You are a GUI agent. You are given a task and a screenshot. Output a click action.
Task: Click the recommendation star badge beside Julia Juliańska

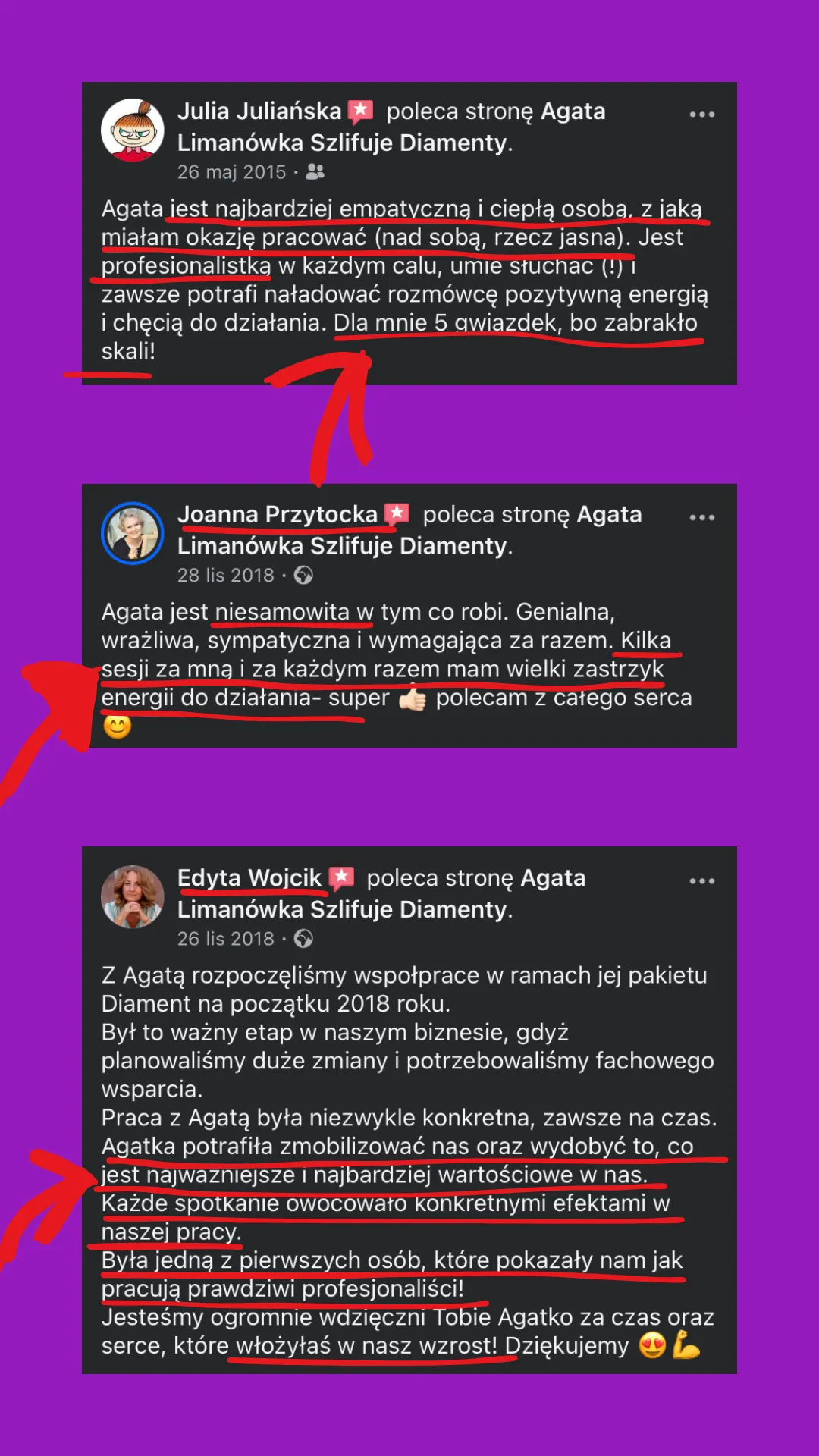[360, 111]
